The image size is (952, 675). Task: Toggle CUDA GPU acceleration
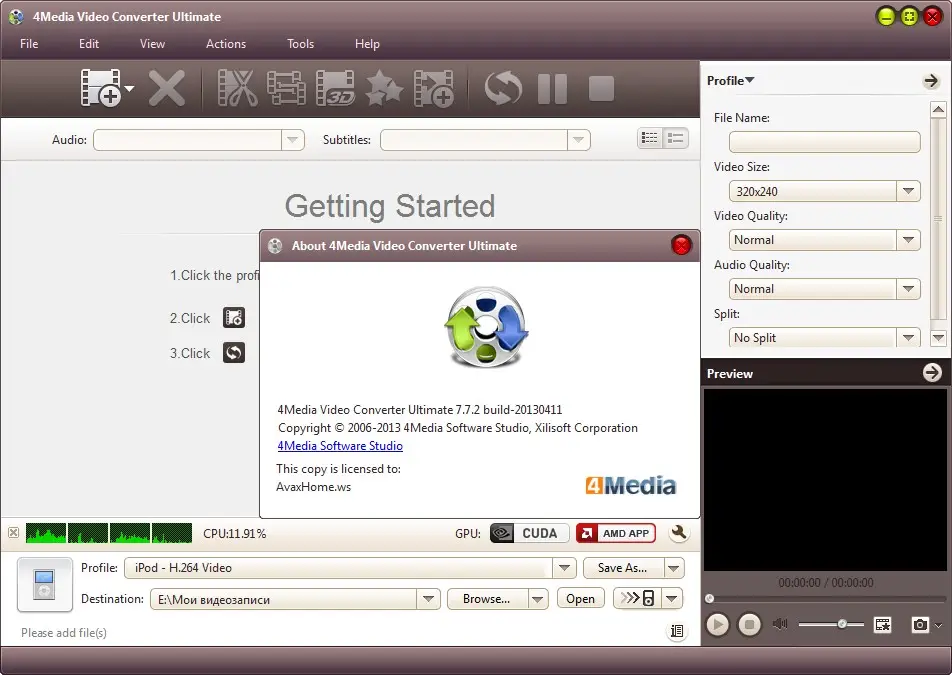tap(529, 533)
